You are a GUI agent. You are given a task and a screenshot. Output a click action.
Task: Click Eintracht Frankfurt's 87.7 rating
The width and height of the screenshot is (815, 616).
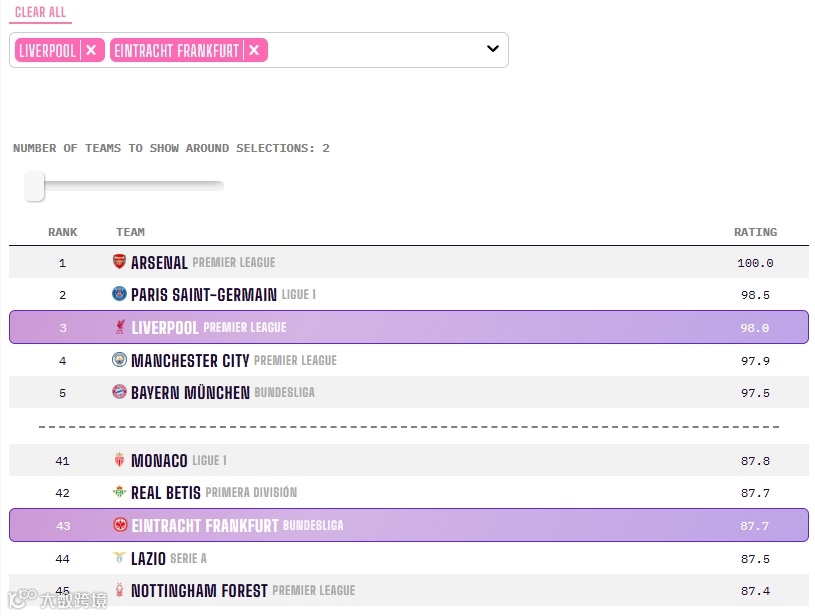755,526
